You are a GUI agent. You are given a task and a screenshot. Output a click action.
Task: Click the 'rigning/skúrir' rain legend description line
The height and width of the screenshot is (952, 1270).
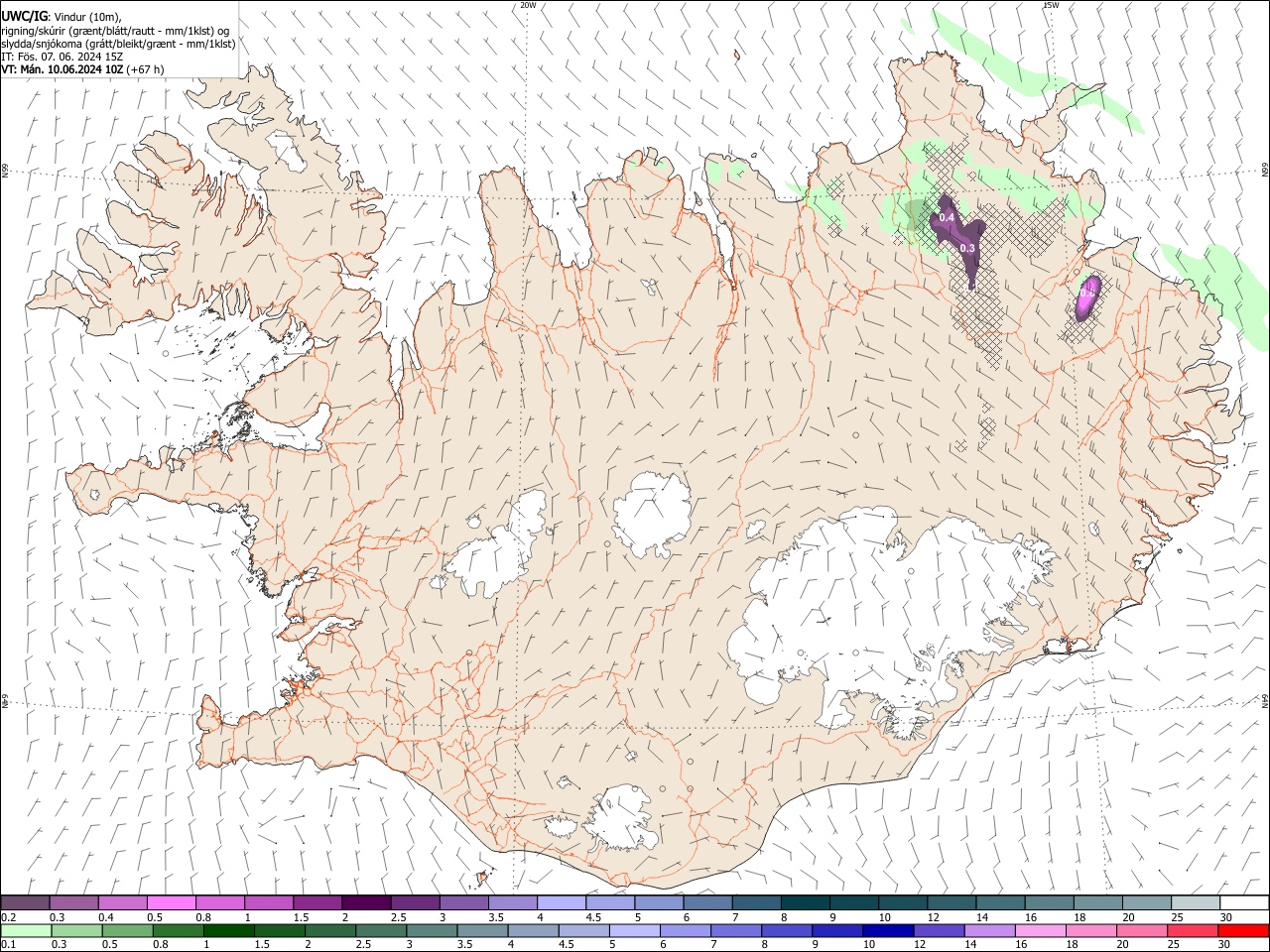[x=115, y=30]
